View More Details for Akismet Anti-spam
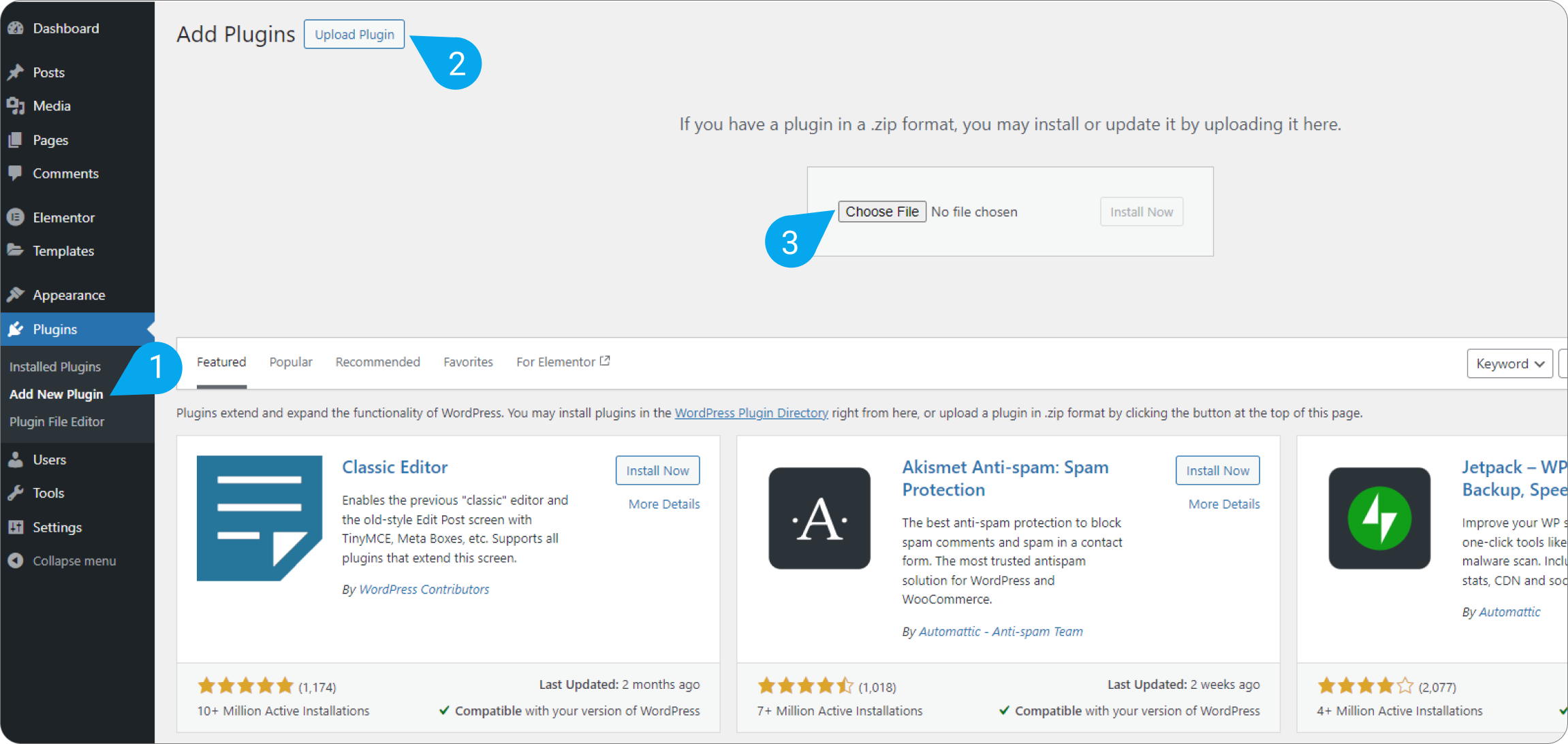This screenshot has height=744, width=1568. (x=1223, y=504)
